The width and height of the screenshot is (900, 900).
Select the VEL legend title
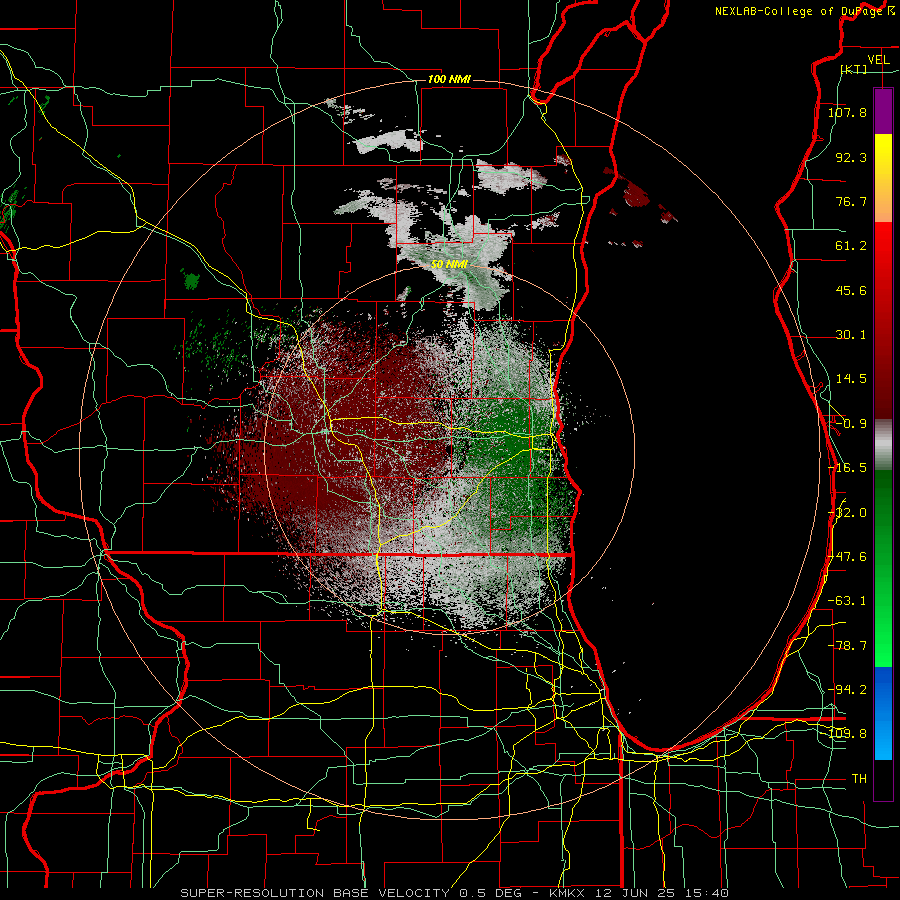(878, 60)
